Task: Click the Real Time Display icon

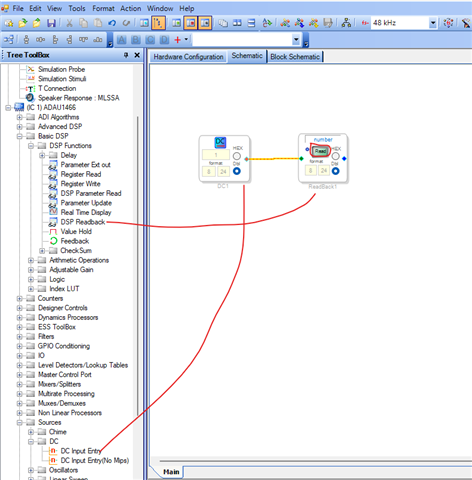Action: pos(53,212)
